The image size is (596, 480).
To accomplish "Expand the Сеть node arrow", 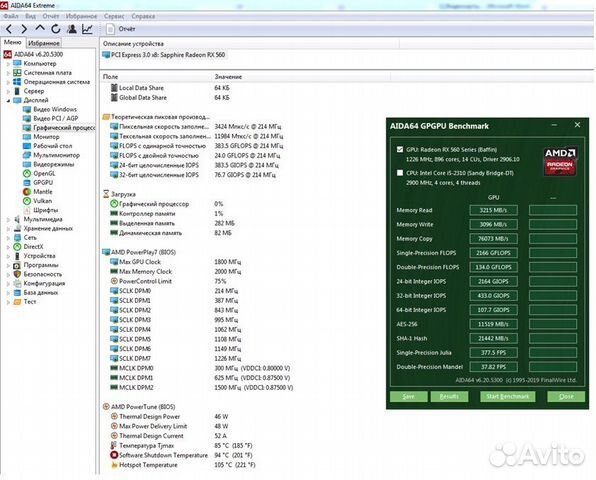I will (8, 238).
